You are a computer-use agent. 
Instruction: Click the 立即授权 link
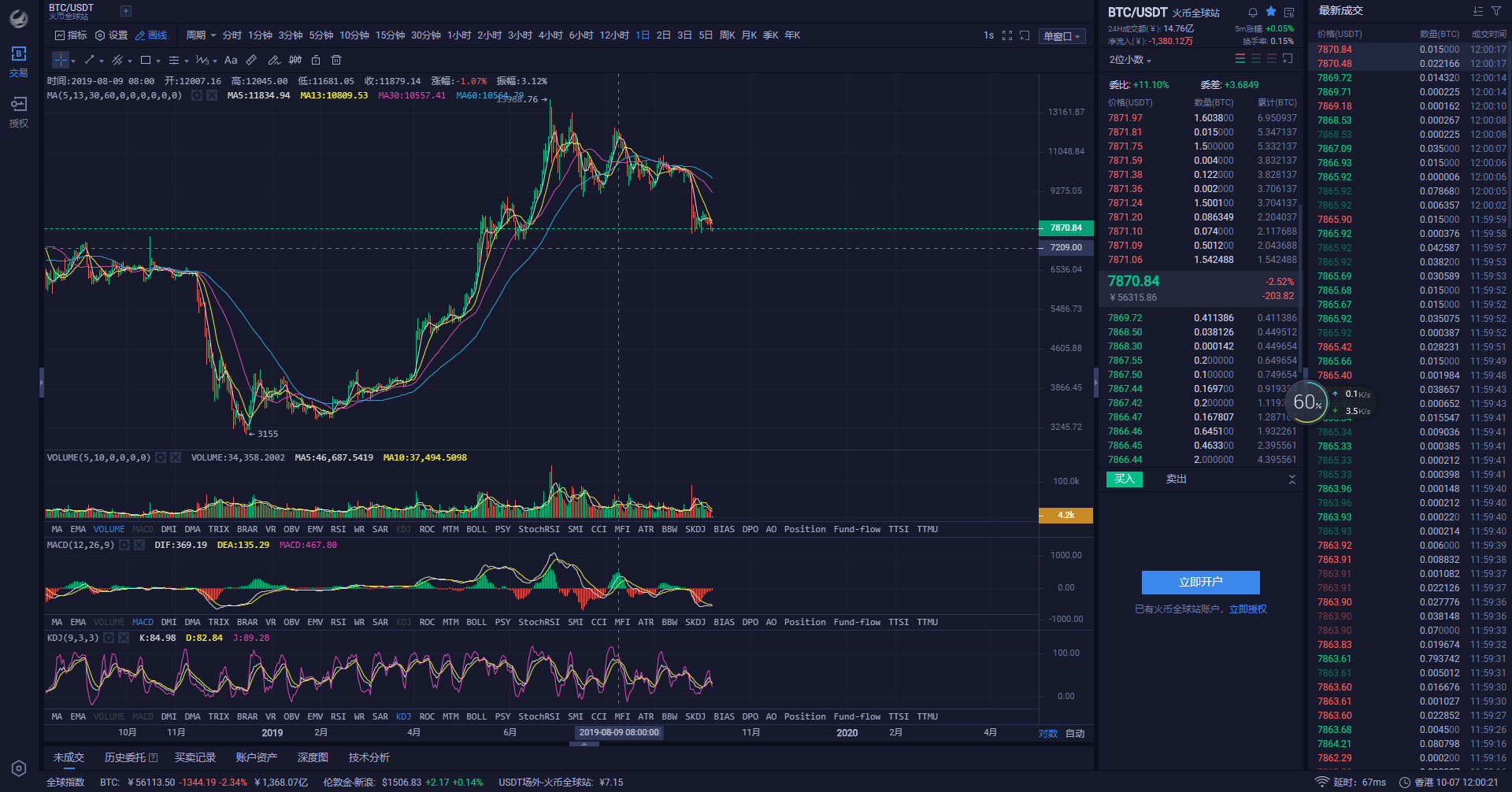(x=1248, y=609)
